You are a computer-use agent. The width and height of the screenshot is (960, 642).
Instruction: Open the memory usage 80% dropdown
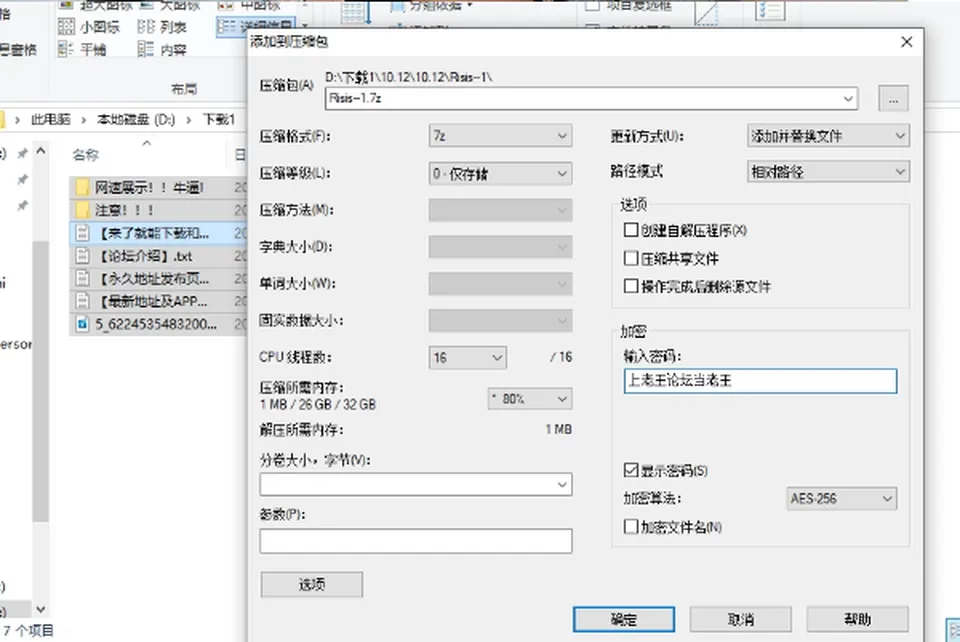(x=530, y=399)
